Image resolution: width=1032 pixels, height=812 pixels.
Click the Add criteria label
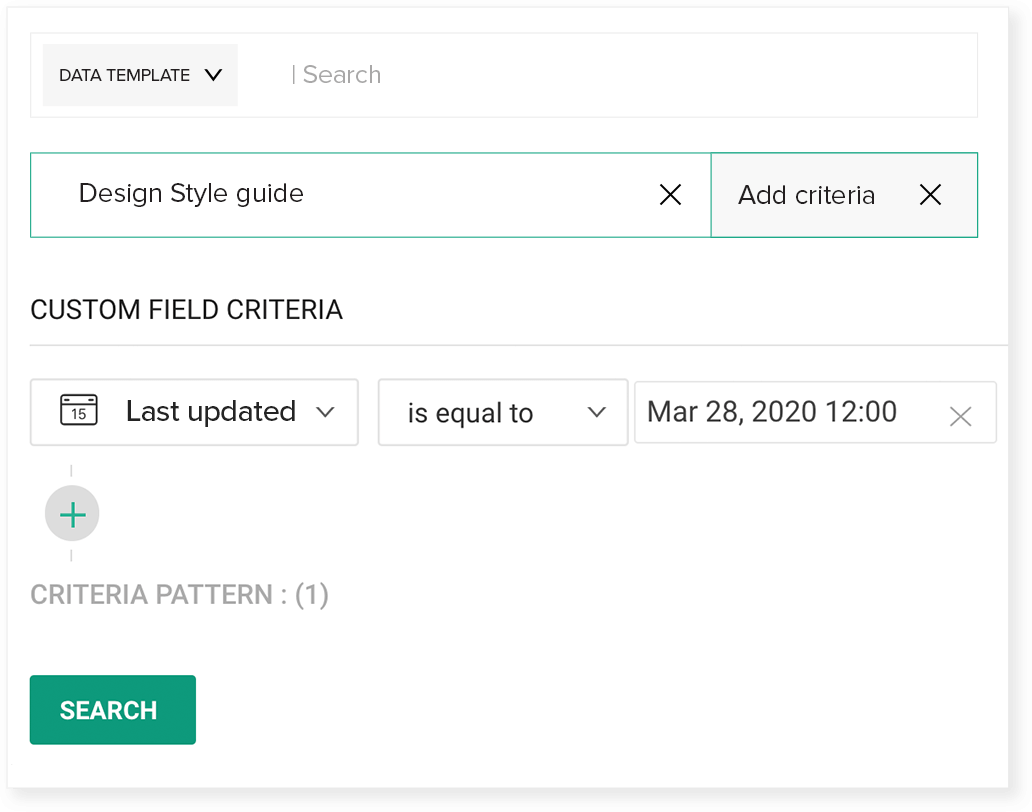coord(806,195)
